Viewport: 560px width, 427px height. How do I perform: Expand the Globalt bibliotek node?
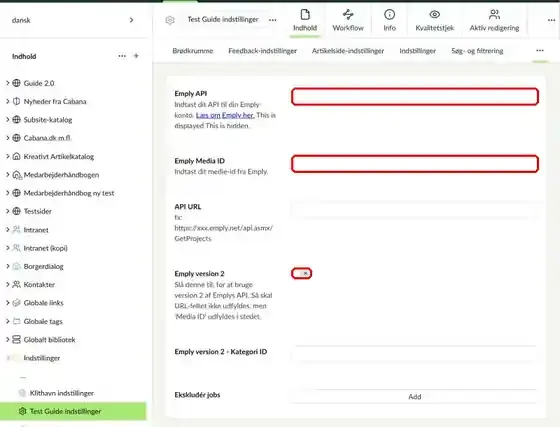[8, 340]
